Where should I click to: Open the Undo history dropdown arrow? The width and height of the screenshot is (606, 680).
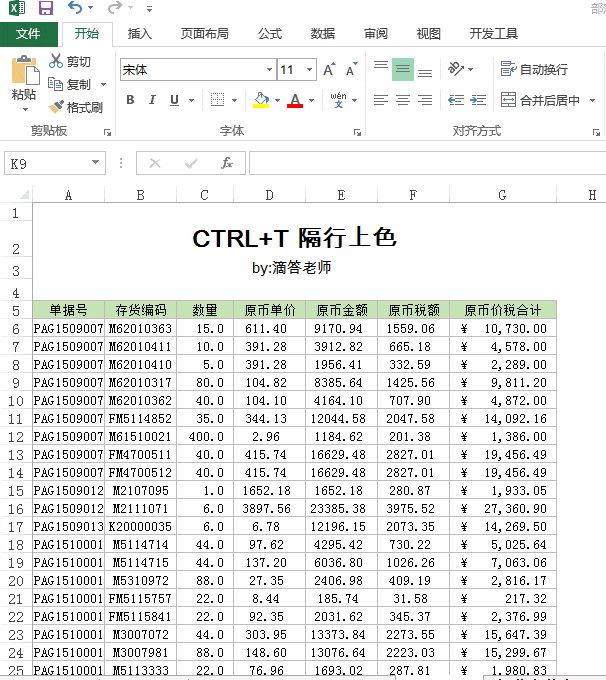[x=91, y=8]
